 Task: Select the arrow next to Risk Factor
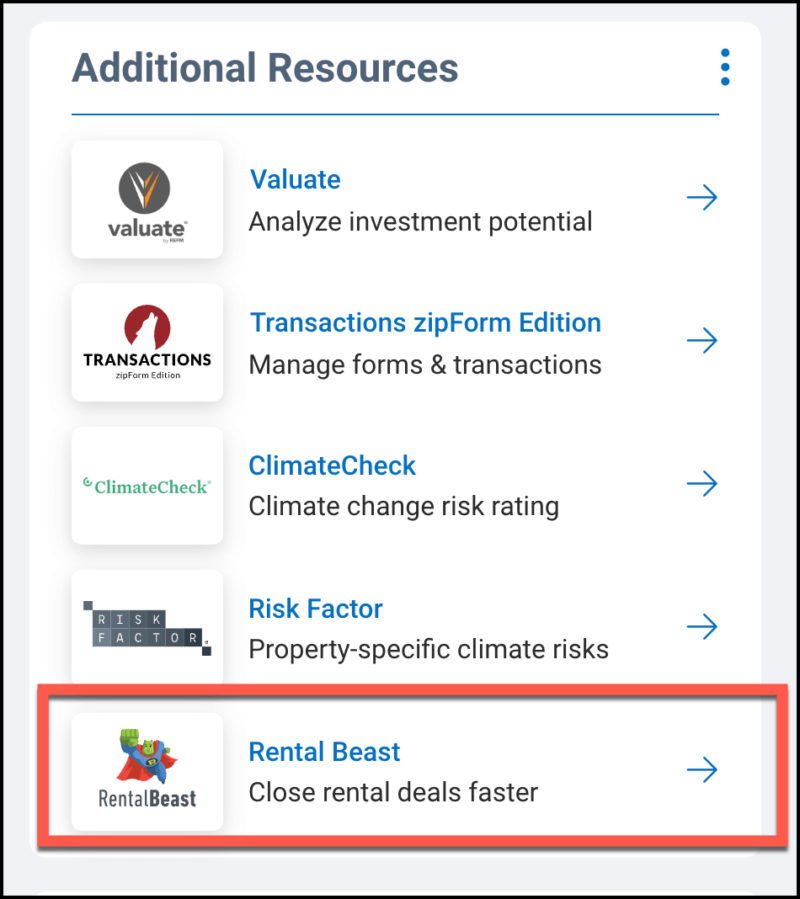click(702, 626)
